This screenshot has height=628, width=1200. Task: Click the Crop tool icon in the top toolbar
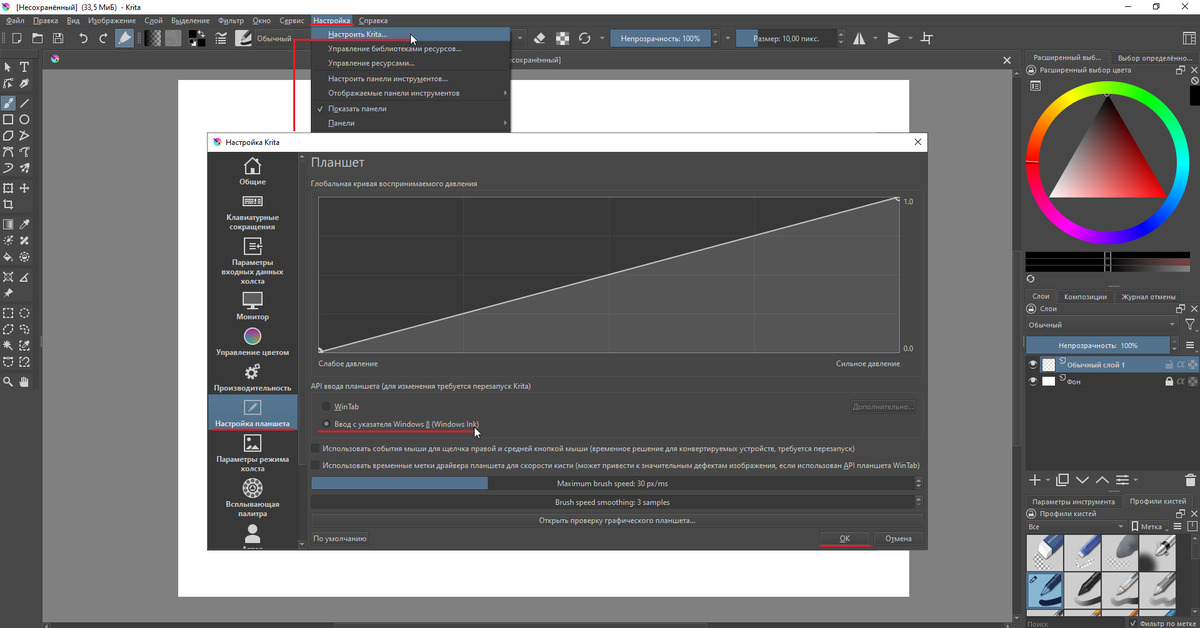[x=927, y=38]
